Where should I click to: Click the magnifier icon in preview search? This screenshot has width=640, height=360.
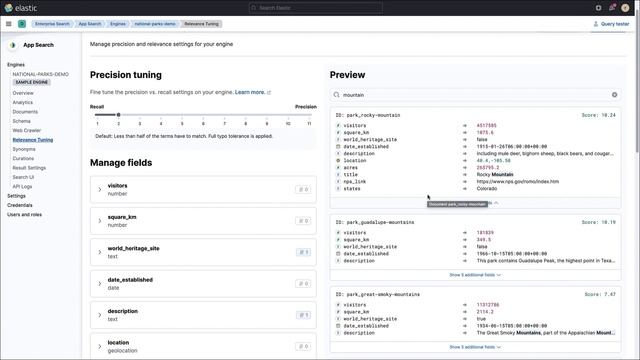[x=336, y=95]
